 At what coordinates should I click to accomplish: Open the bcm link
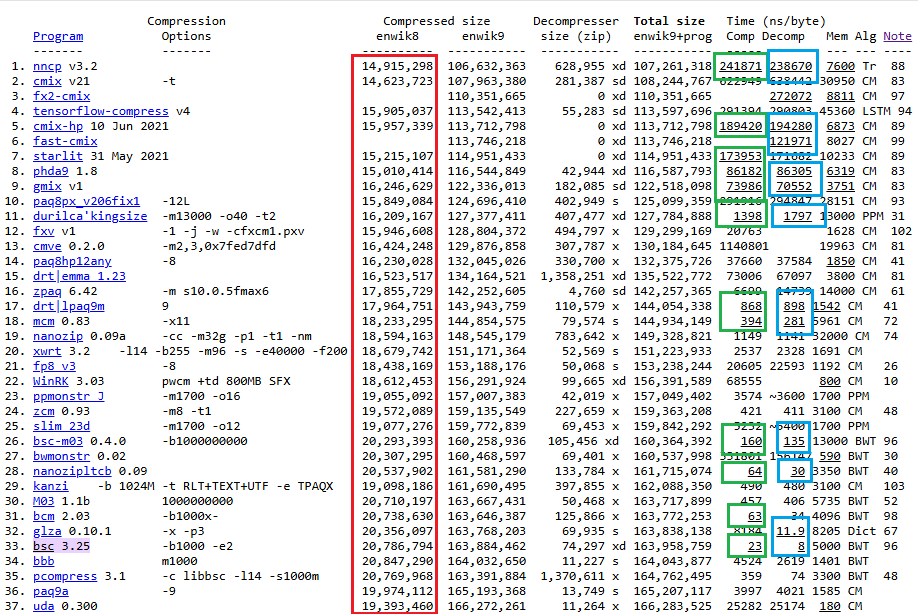coord(44,516)
